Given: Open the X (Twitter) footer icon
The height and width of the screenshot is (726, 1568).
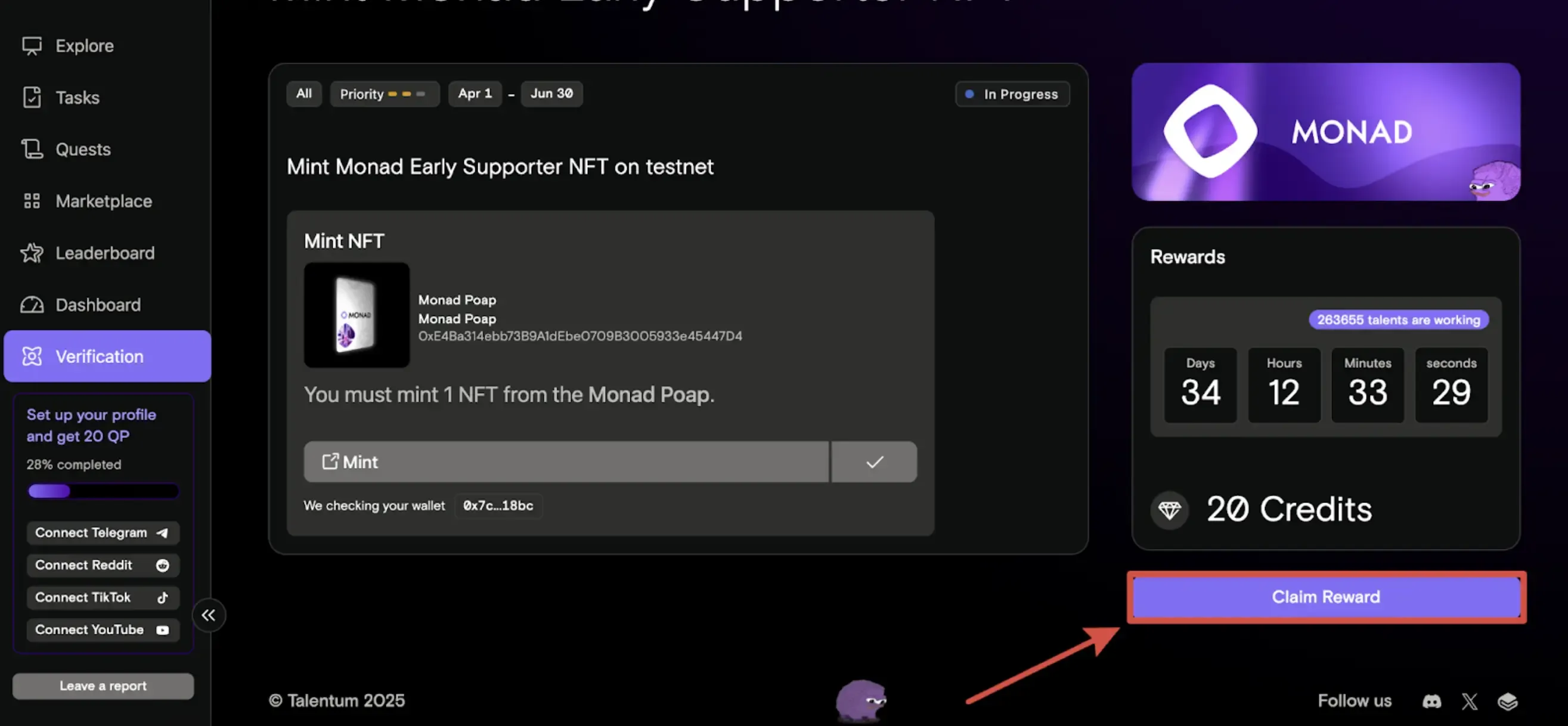Looking at the screenshot, I should coord(1470,701).
